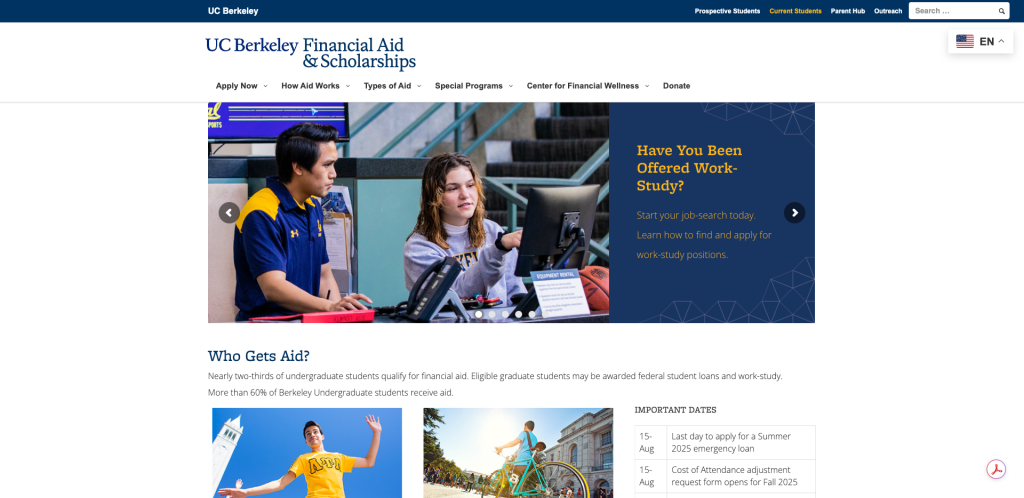The width and height of the screenshot is (1024, 498).
Task: Expand the How Aid Works menu
Action: tap(315, 86)
